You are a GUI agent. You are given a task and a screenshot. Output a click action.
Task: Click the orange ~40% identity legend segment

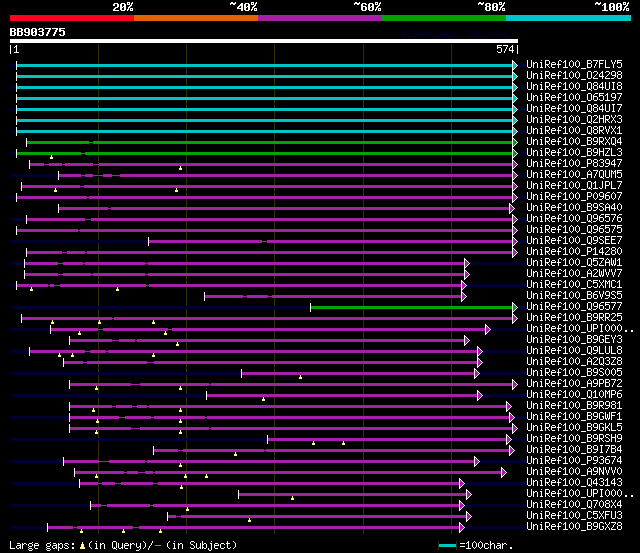[196, 18]
